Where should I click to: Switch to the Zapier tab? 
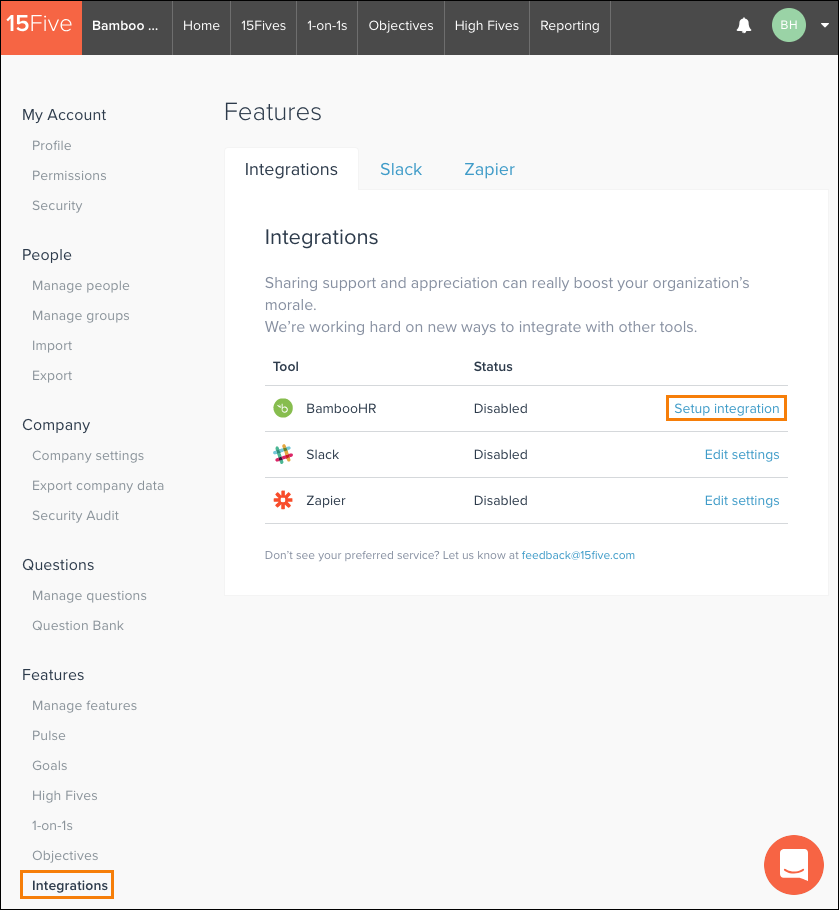point(489,169)
